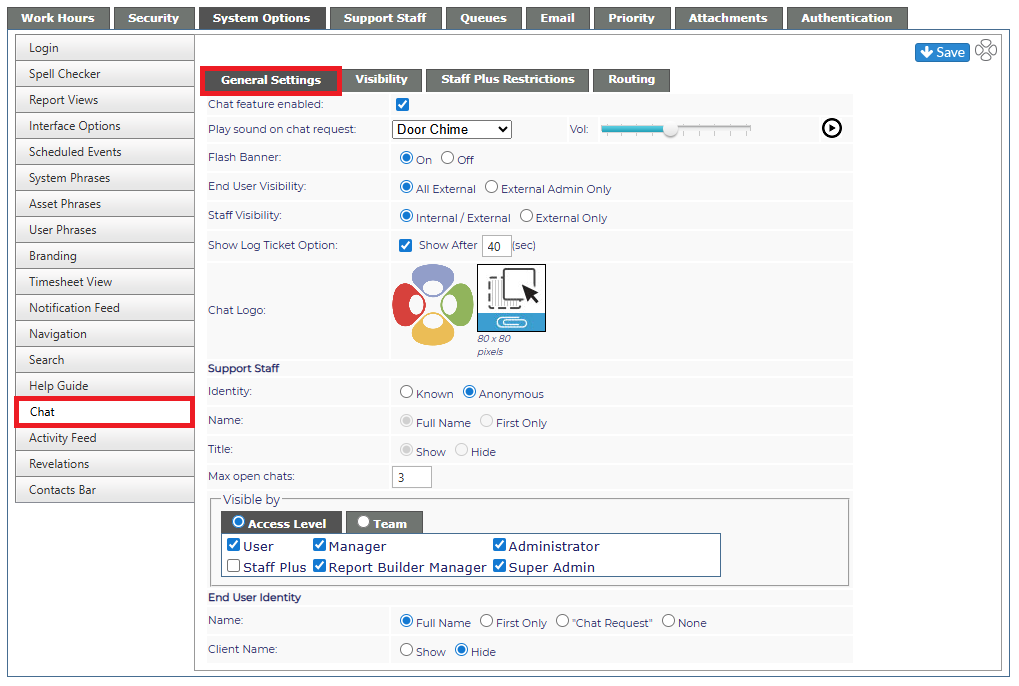Open the Routing tab
Viewport: 1019px width, 686px height.
pos(631,79)
